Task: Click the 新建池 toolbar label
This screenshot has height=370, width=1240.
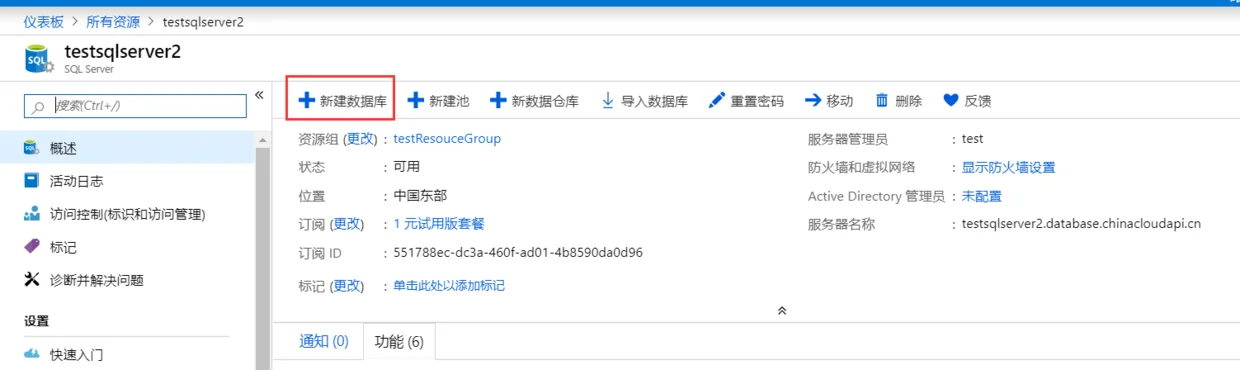Action: tap(449, 101)
